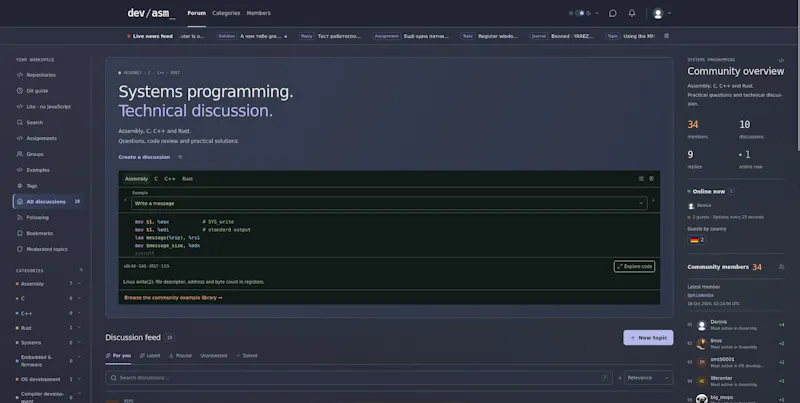The height and width of the screenshot is (403, 800).
Task: Click the arrow next to Create a discussion
Action: coord(180,157)
